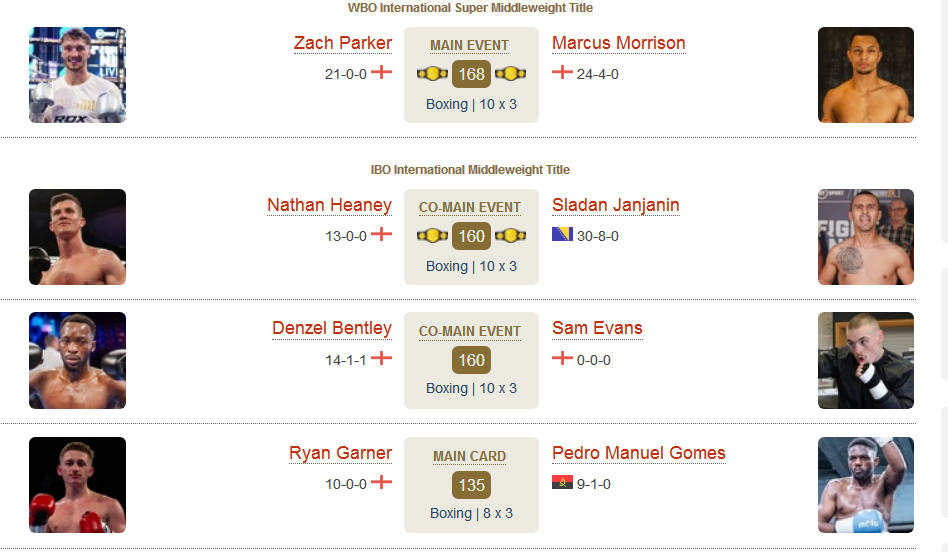View Sam Evans' photo thumbnail
948x552 pixels.
(866, 360)
